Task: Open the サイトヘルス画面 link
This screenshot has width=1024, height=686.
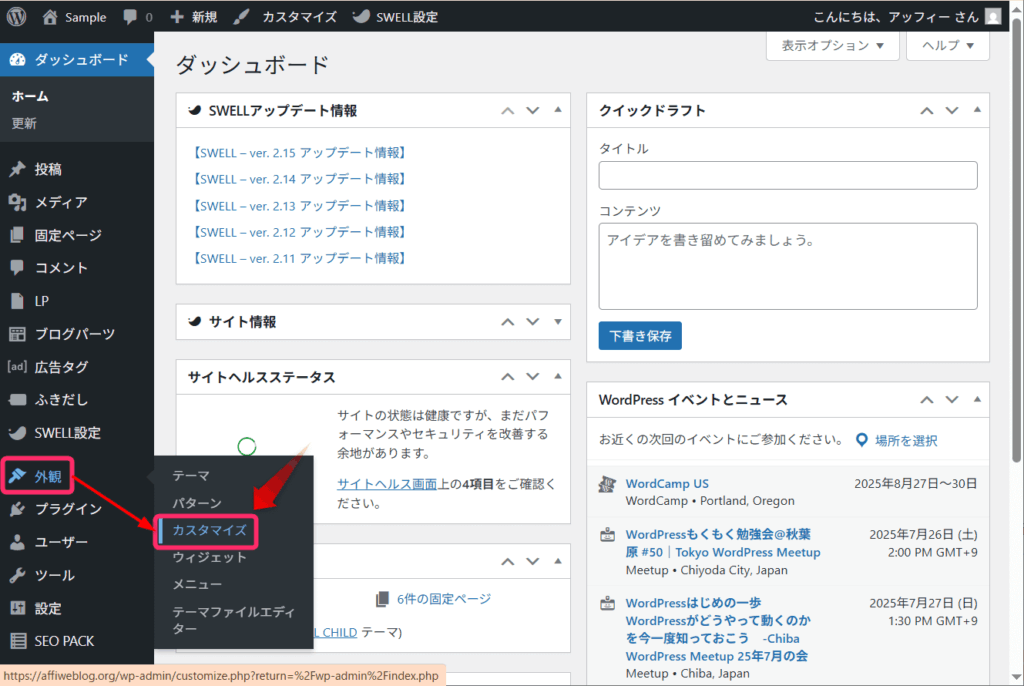Action: tap(387, 484)
